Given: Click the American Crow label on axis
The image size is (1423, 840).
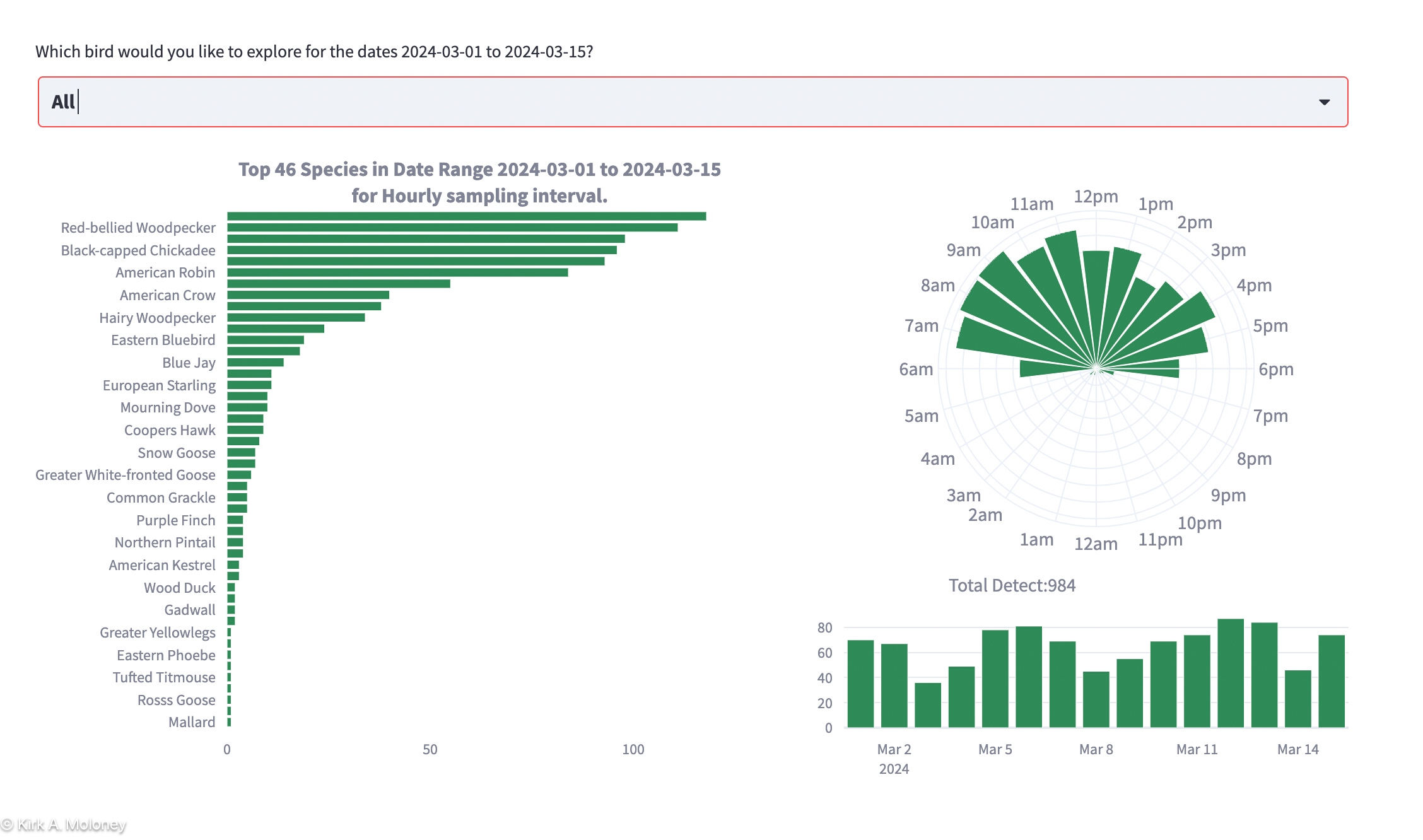Looking at the screenshot, I should click(167, 295).
